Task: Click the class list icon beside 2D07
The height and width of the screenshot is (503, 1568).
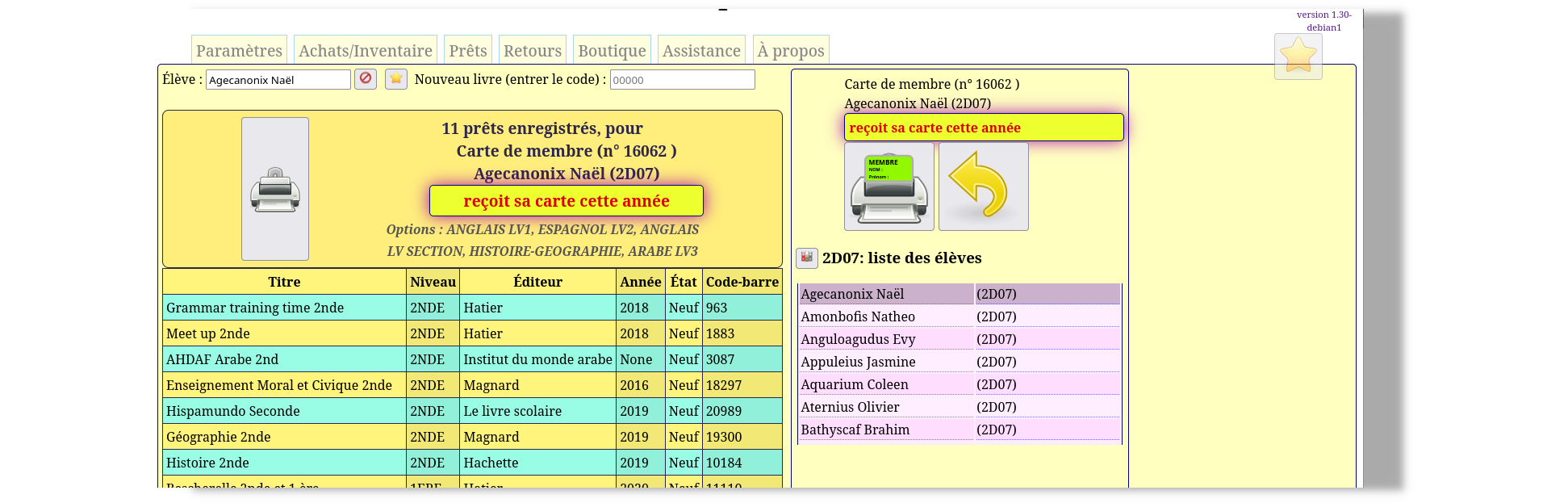Action: tap(806, 258)
